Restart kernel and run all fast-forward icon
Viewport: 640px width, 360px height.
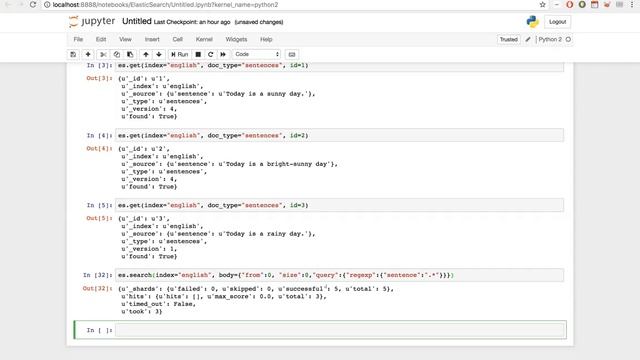pyautogui.click(x=223, y=54)
